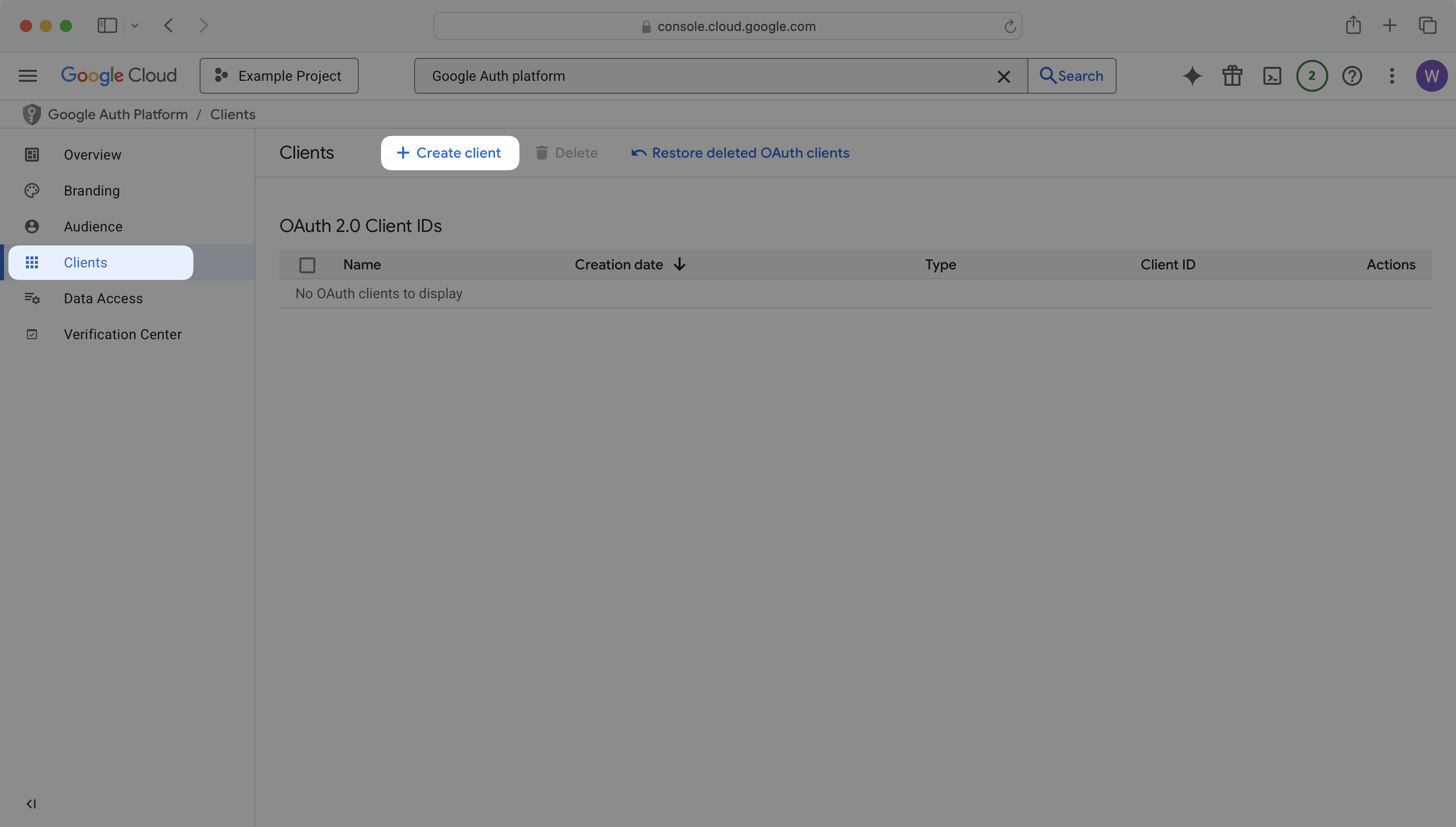This screenshot has width=1456, height=827.
Task: Open the Example Project selector
Action: [x=279, y=75]
